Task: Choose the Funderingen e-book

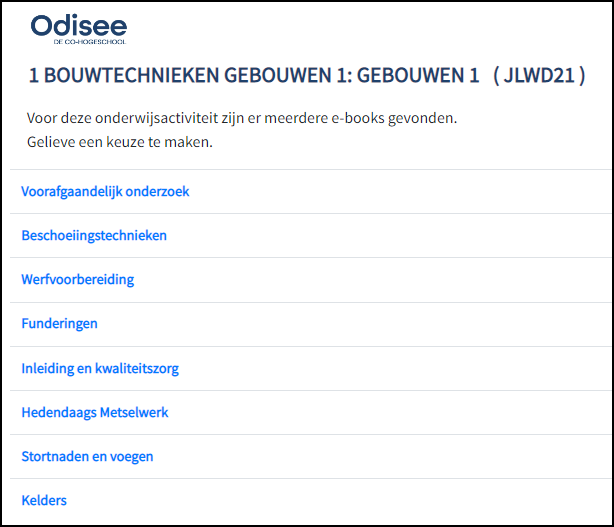Action: click(x=59, y=324)
